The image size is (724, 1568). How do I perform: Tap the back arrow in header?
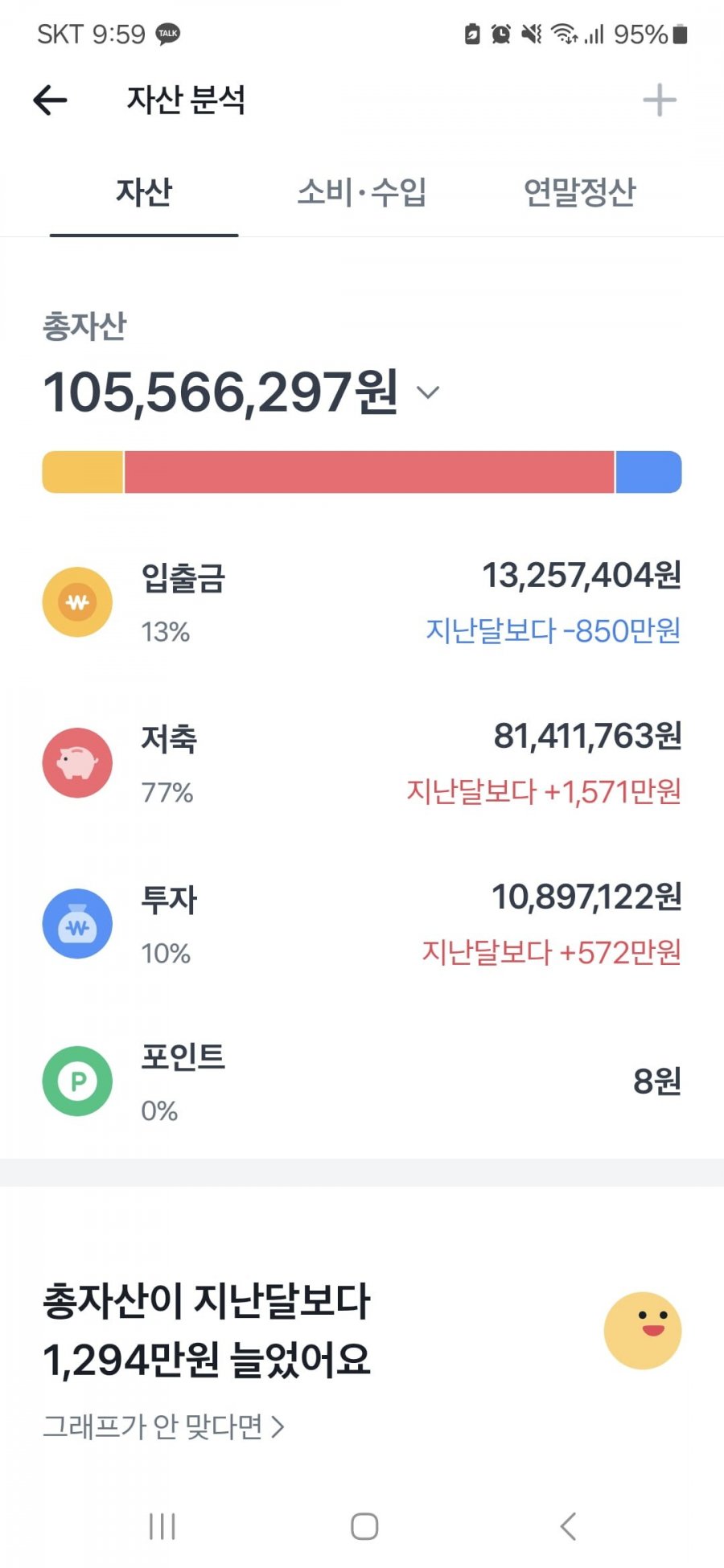pos(50,101)
